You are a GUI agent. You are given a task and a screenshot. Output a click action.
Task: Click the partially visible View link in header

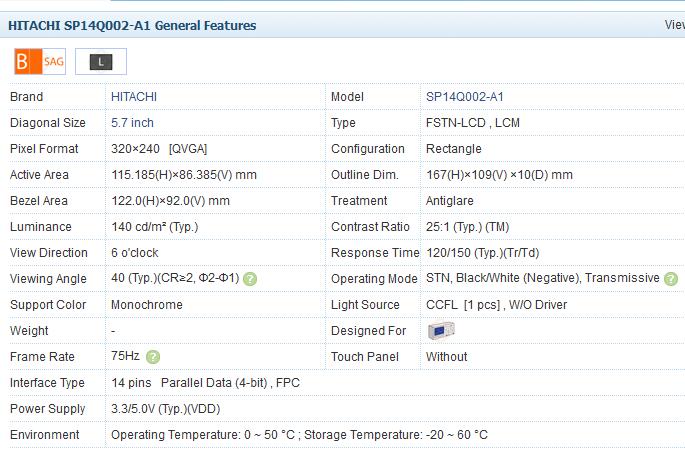pyautogui.click(x=675, y=24)
